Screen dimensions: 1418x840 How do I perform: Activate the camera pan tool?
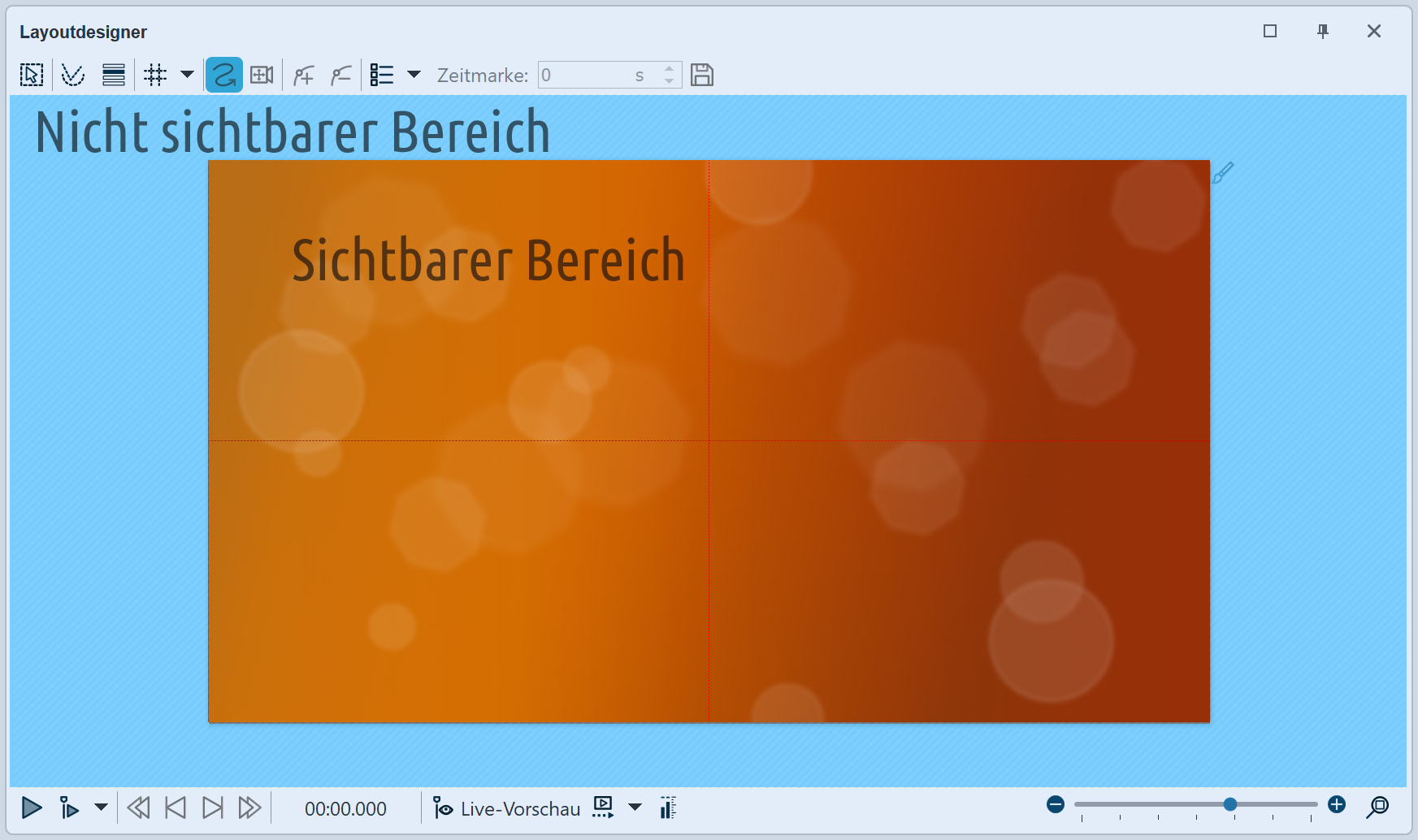point(262,75)
